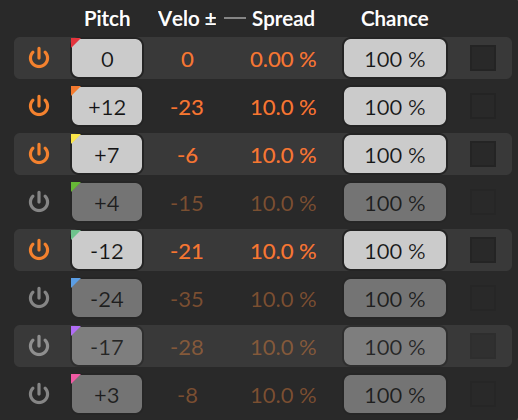Click the 10.0 % spread of -17 row
This screenshot has height=420, width=518.
(283, 348)
